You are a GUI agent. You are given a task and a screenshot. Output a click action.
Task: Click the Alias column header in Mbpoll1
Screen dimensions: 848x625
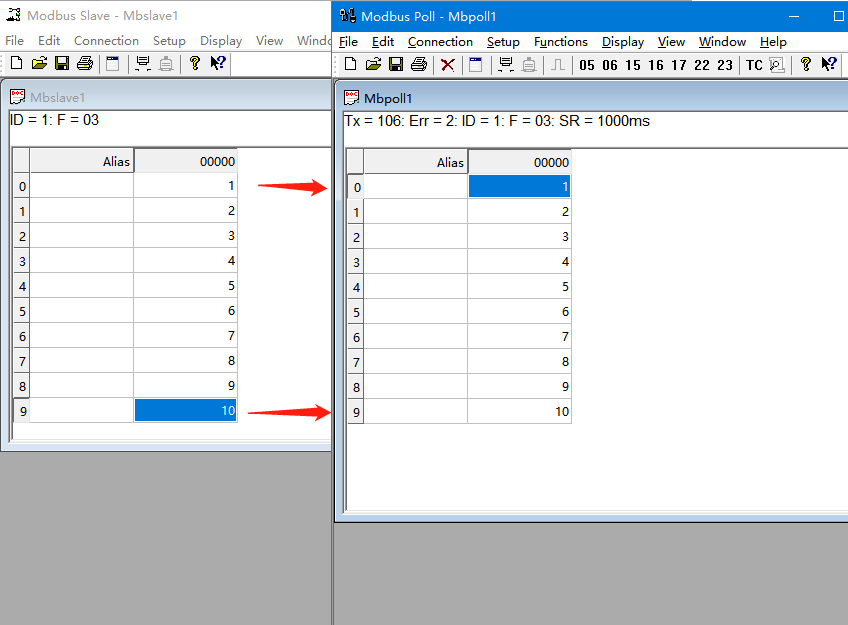(416, 162)
